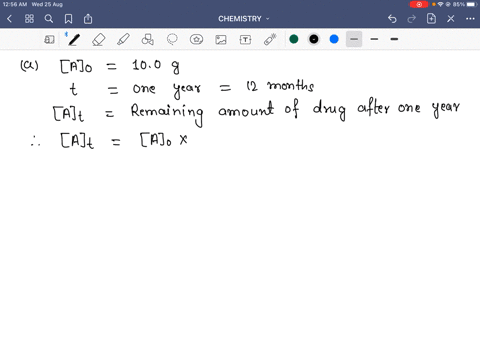The image size is (480, 360).
Task: Open the CHEMISTRY notebook title dropdown
Action: 244,19
